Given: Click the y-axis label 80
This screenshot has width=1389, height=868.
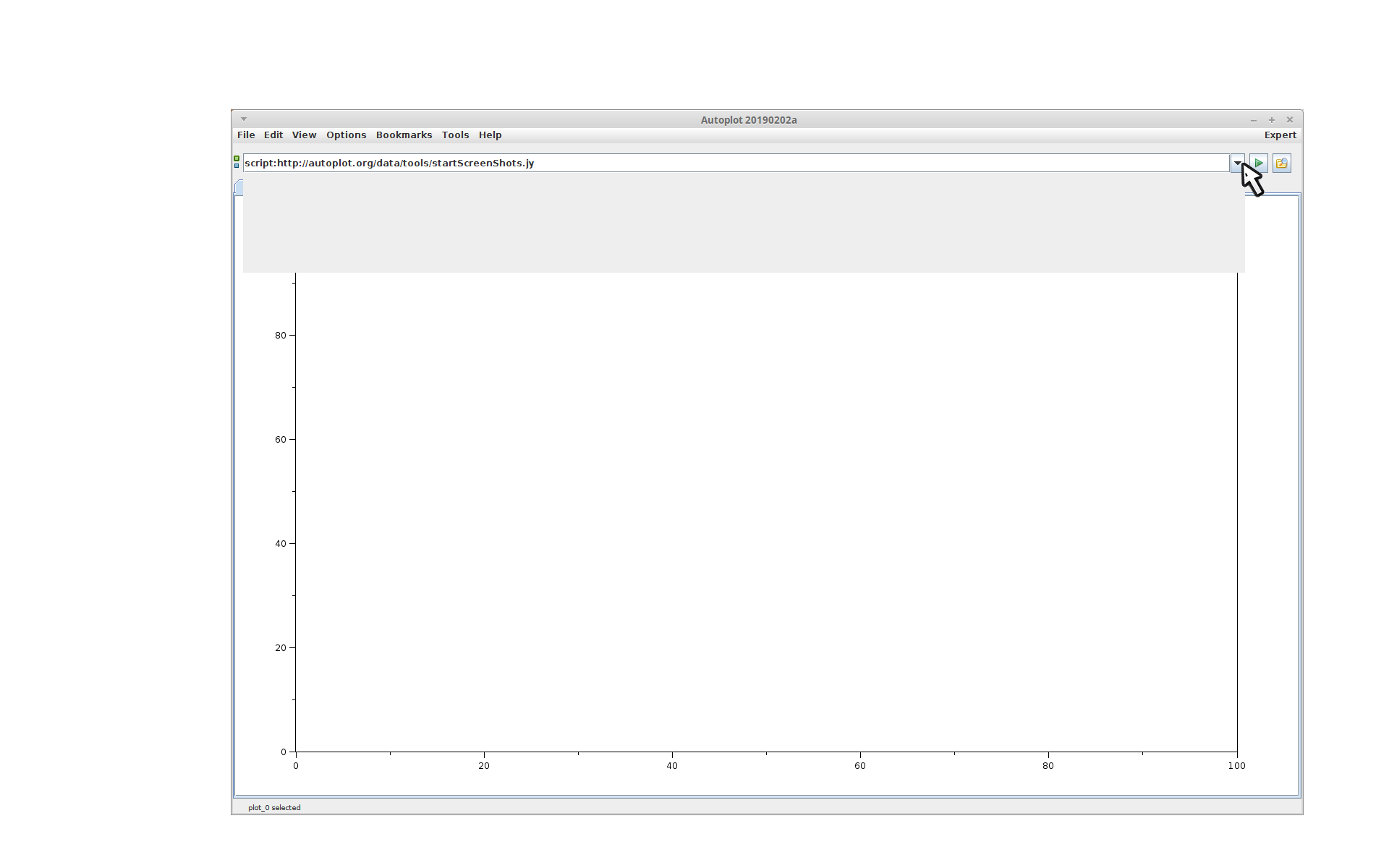Looking at the screenshot, I should click(x=280, y=336).
